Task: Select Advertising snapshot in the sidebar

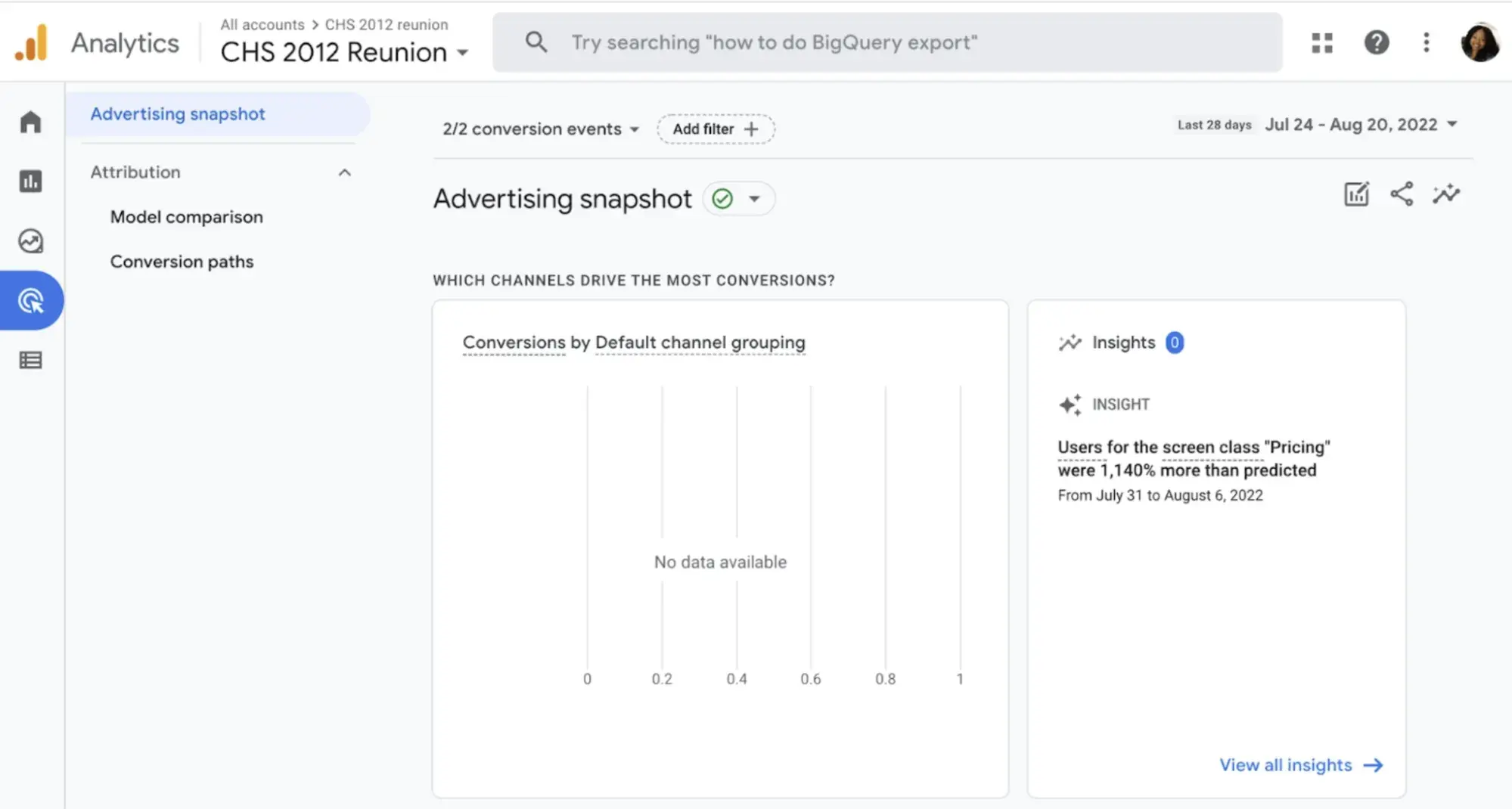Action: click(218, 114)
